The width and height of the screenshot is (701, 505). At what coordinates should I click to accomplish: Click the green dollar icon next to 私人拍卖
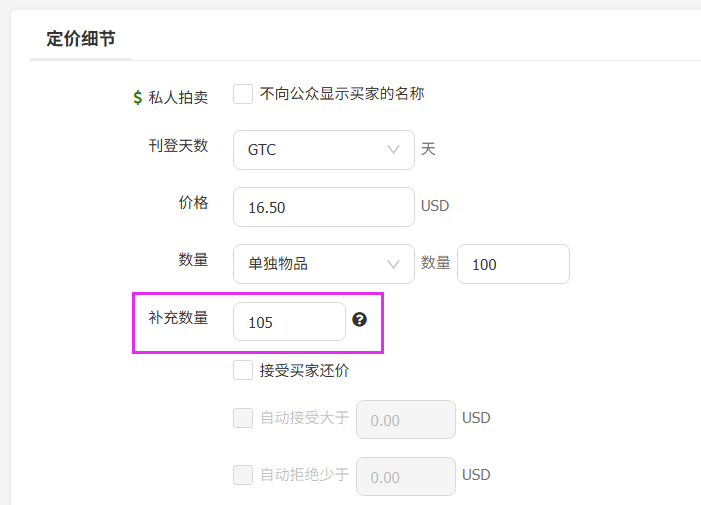[x=138, y=97]
